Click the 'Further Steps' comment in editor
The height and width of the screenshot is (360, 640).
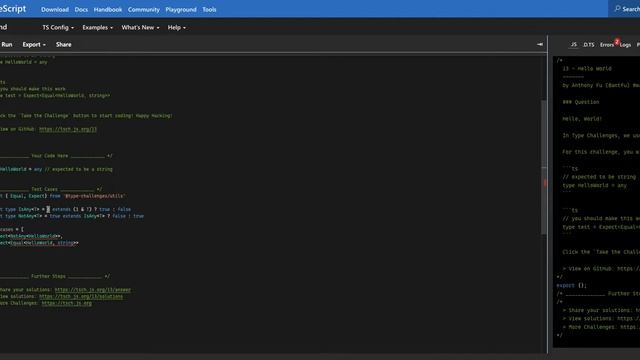click(55, 276)
